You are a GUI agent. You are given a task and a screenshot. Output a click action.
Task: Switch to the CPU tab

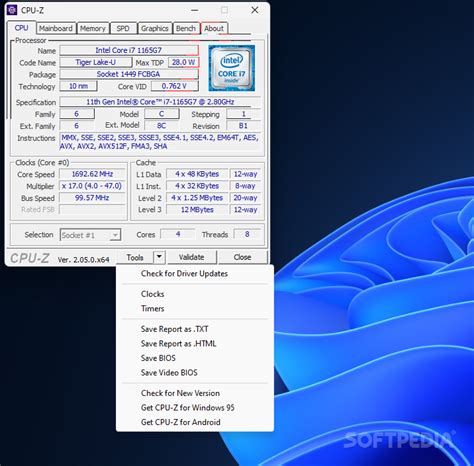pos(21,28)
